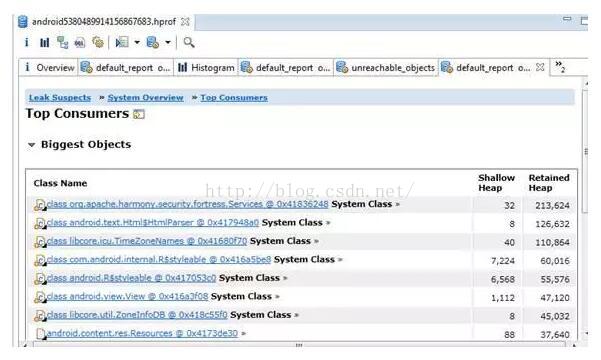This screenshot has width=601, height=360.
Task: Click class icon in android.view.View row
Action: pos(40,297)
